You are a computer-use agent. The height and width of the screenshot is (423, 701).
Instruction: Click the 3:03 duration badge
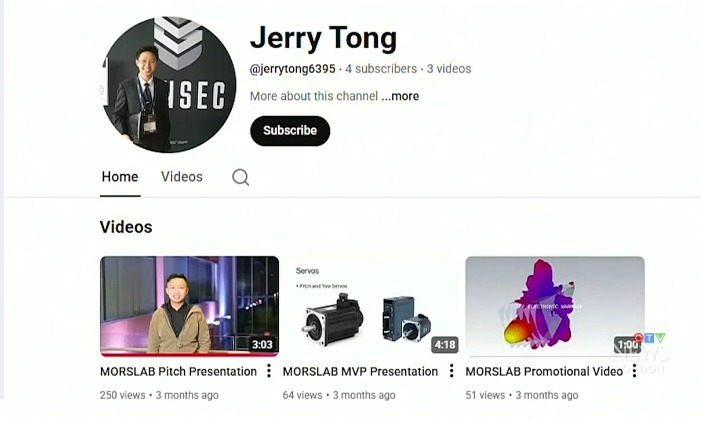pos(262,345)
